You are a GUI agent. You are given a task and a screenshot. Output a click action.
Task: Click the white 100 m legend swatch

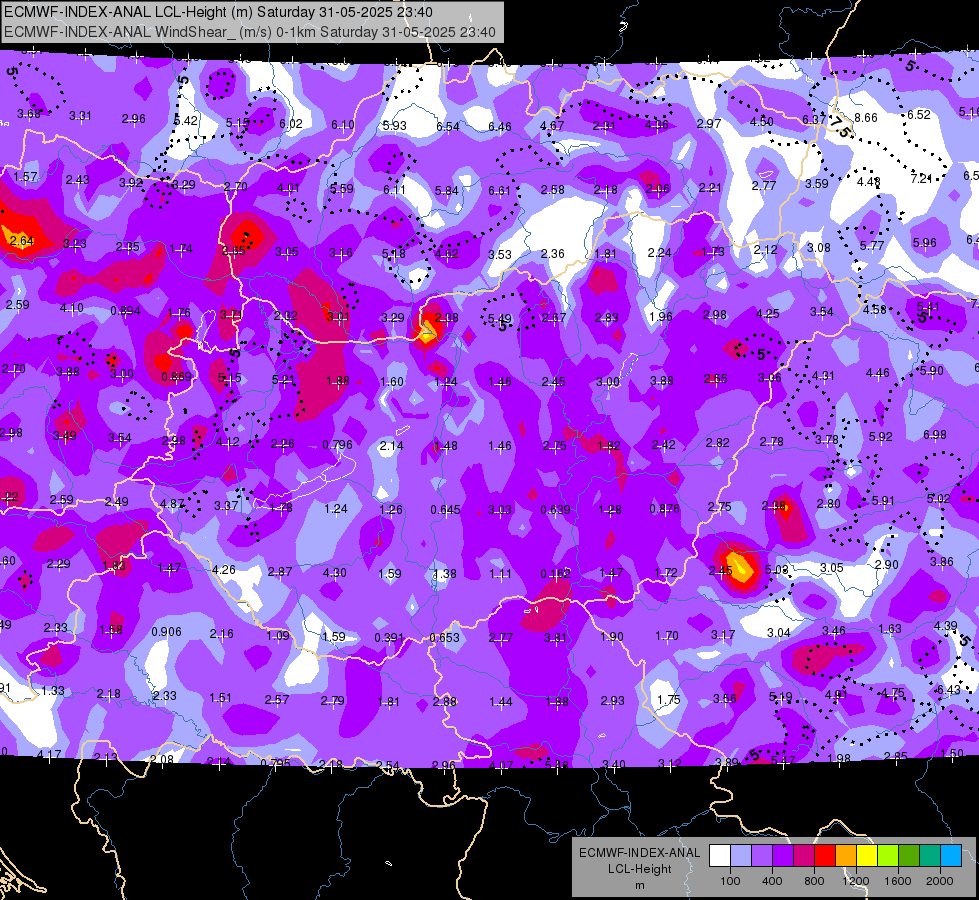720,856
